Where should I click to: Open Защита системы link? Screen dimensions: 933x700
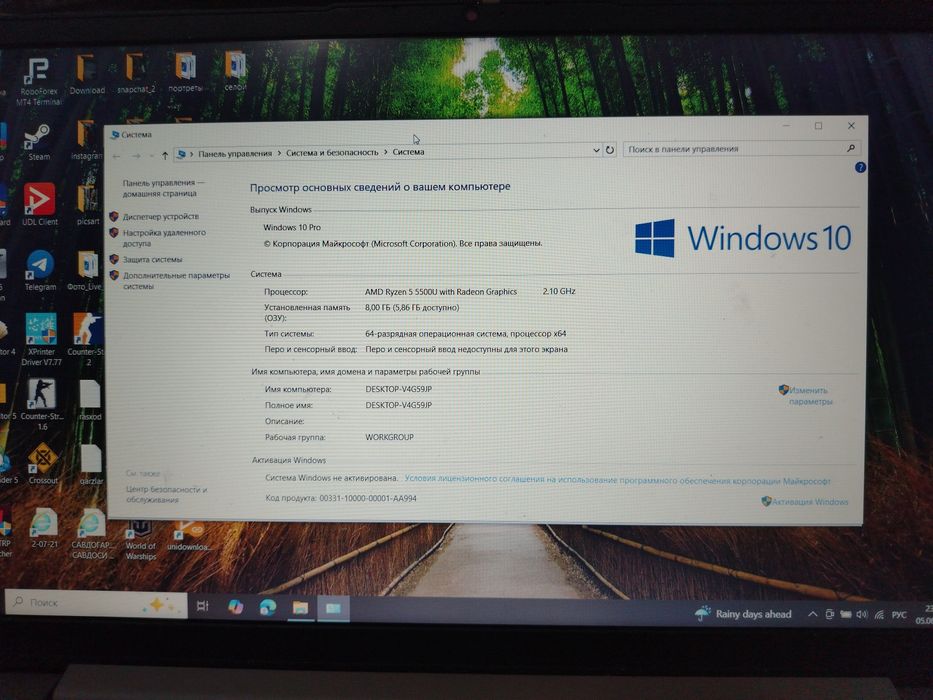(152, 260)
